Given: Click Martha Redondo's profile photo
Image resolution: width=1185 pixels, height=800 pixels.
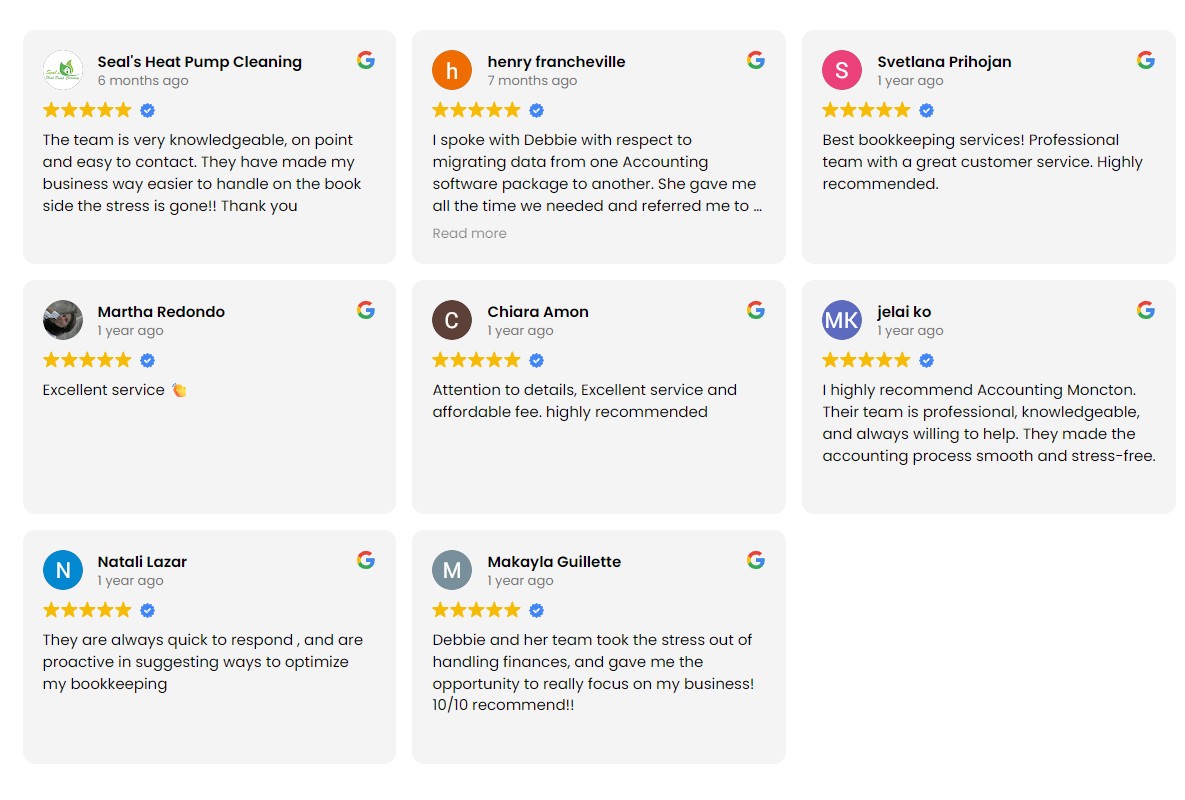Looking at the screenshot, I should [63, 320].
